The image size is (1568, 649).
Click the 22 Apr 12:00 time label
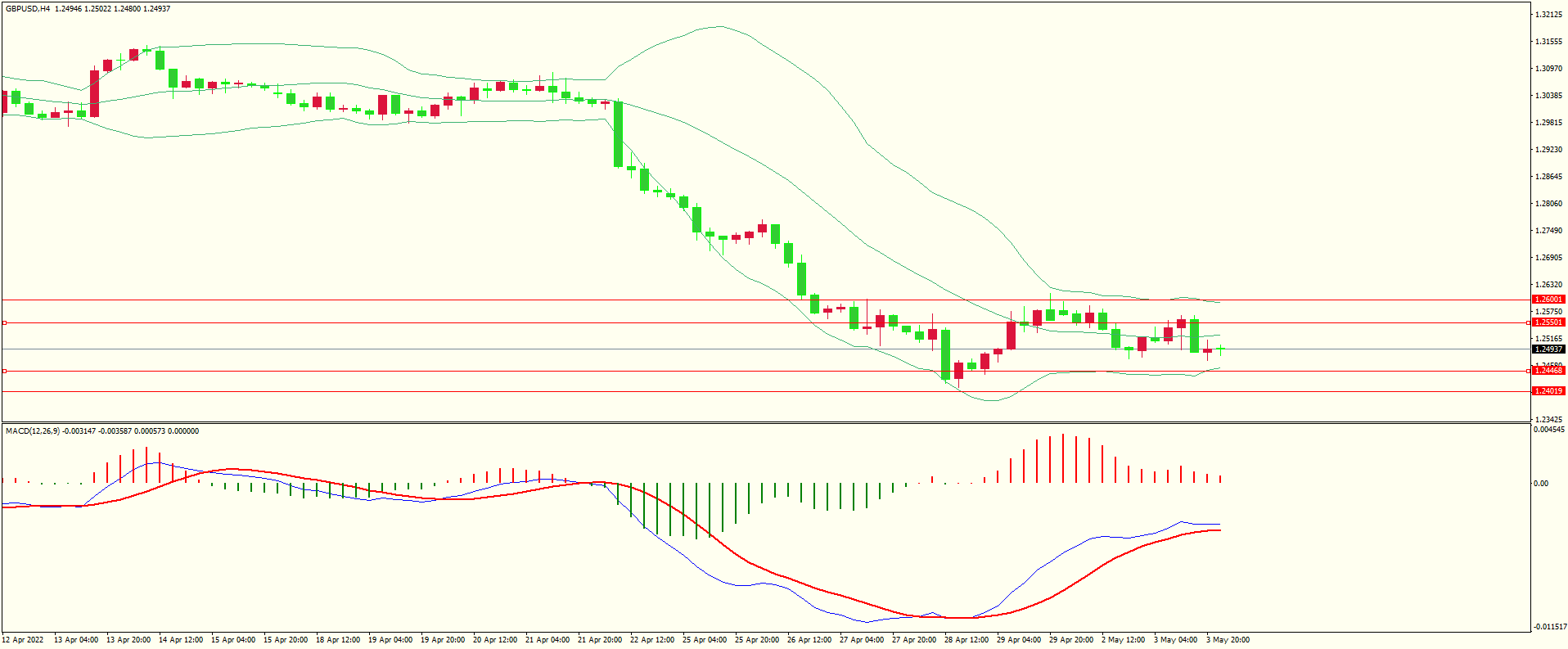[652, 640]
